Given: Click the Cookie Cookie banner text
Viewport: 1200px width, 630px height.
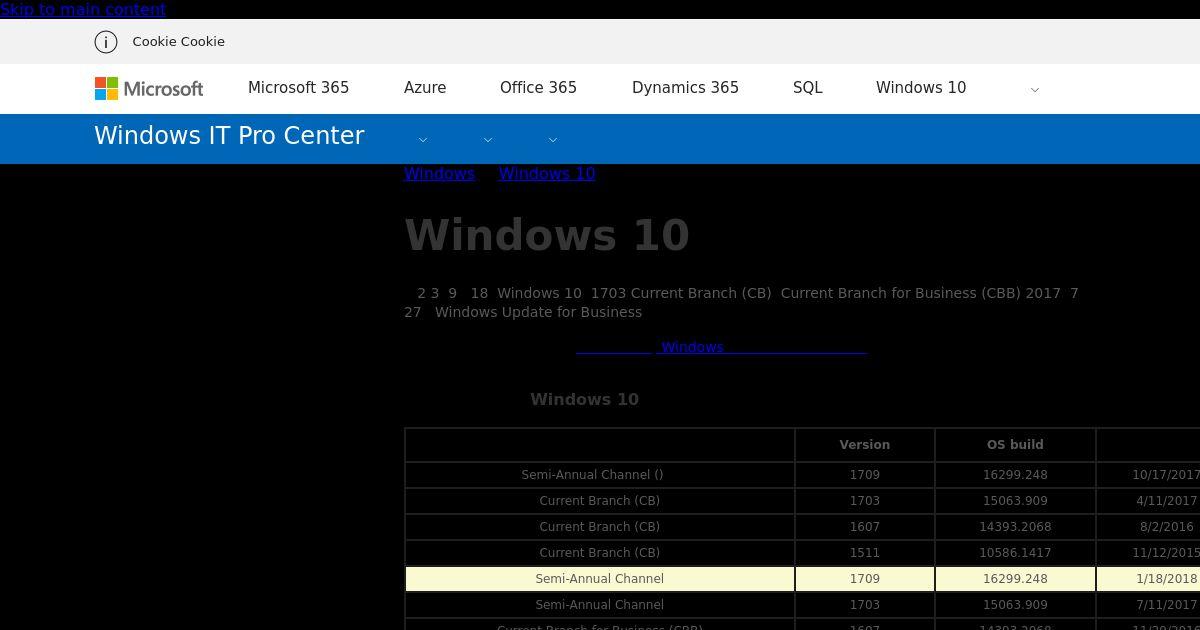Looking at the screenshot, I should click(178, 42).
